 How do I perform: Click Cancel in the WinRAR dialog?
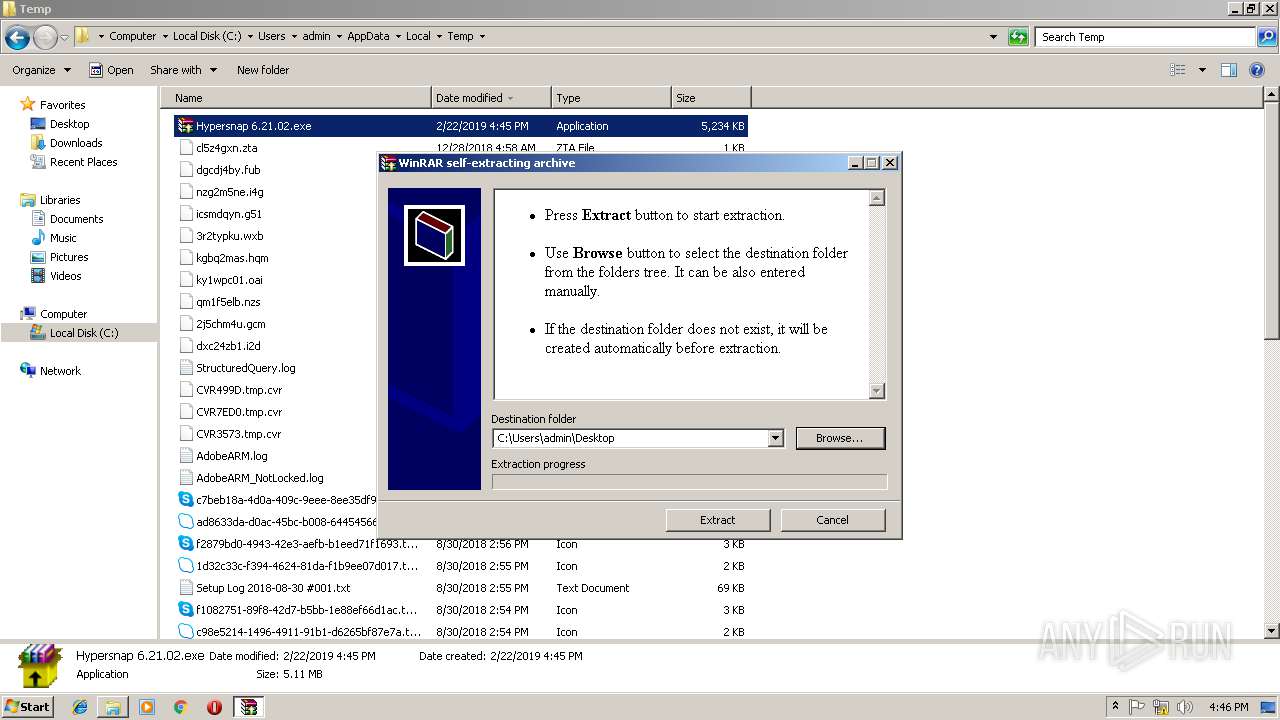832,520
